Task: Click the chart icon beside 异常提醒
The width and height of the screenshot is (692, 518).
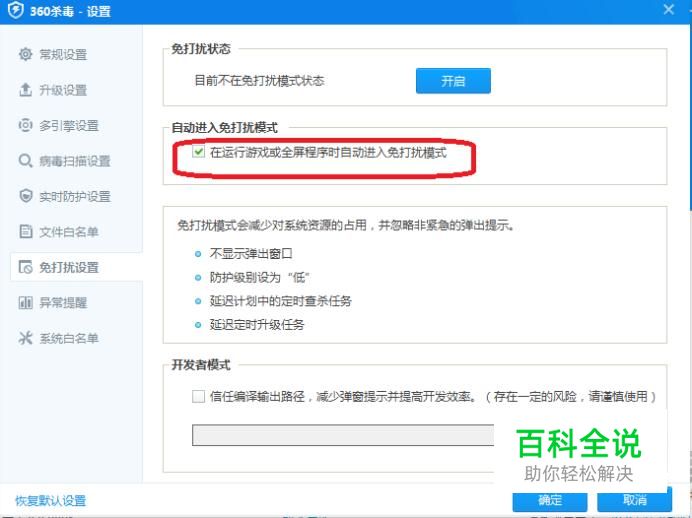Action: [26, 303]
